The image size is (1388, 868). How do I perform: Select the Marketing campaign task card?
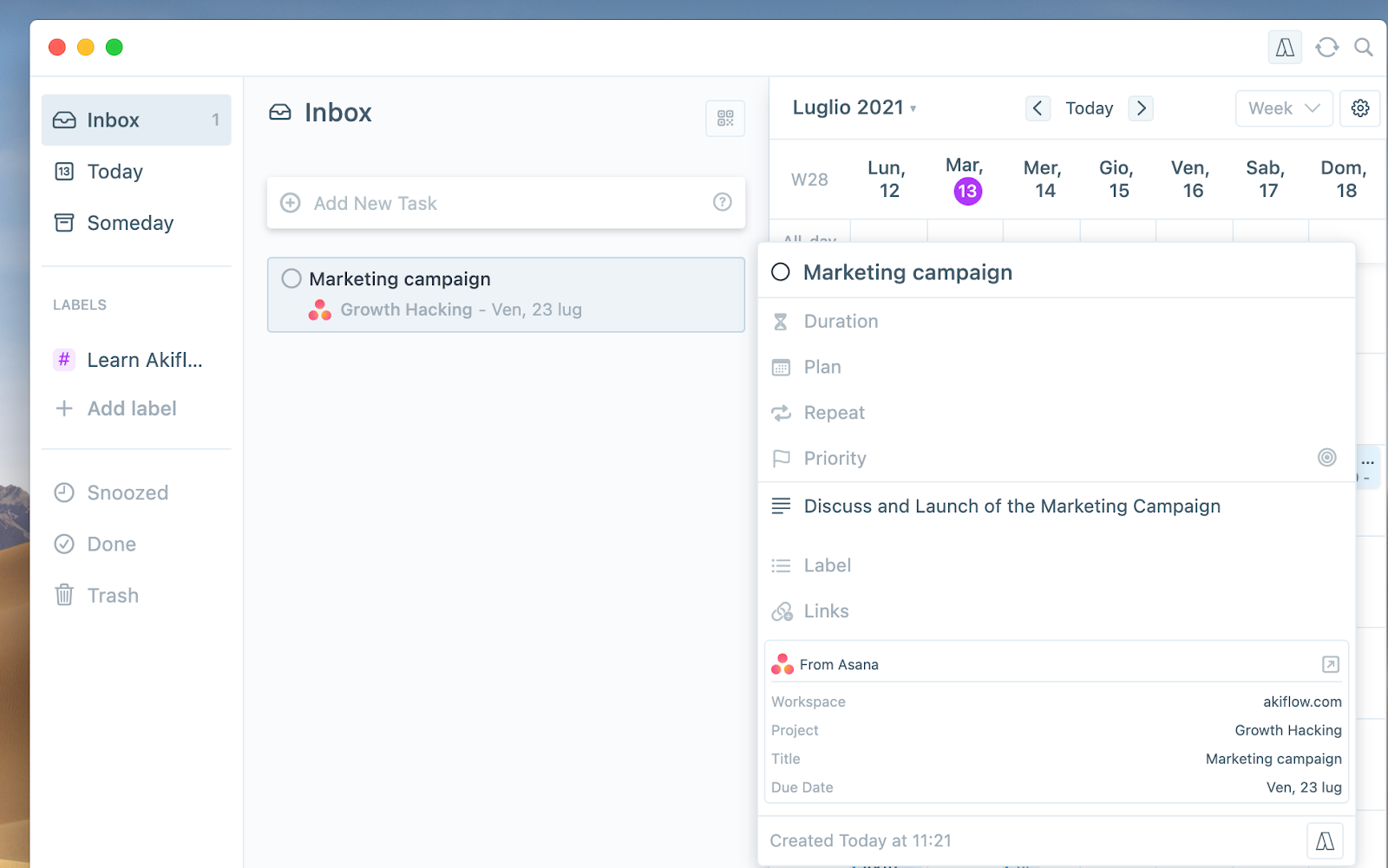(x=506, y=295)
